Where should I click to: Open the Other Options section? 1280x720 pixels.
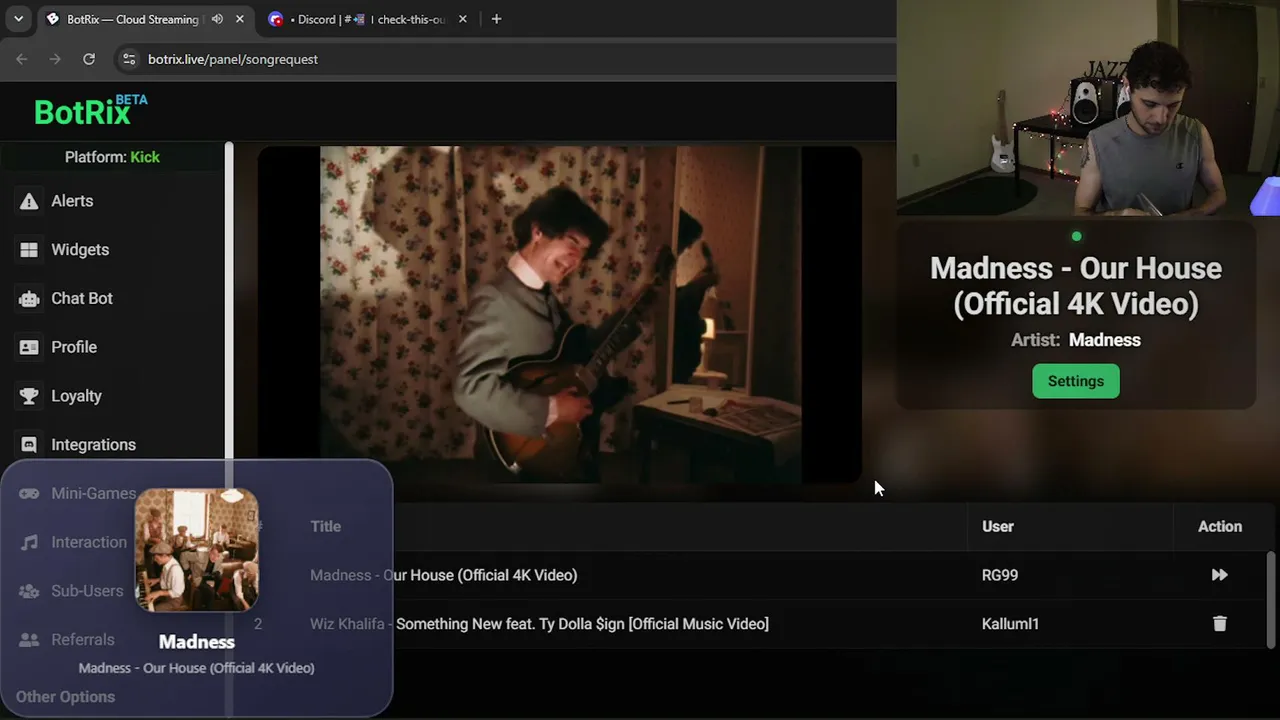[65, 697]
